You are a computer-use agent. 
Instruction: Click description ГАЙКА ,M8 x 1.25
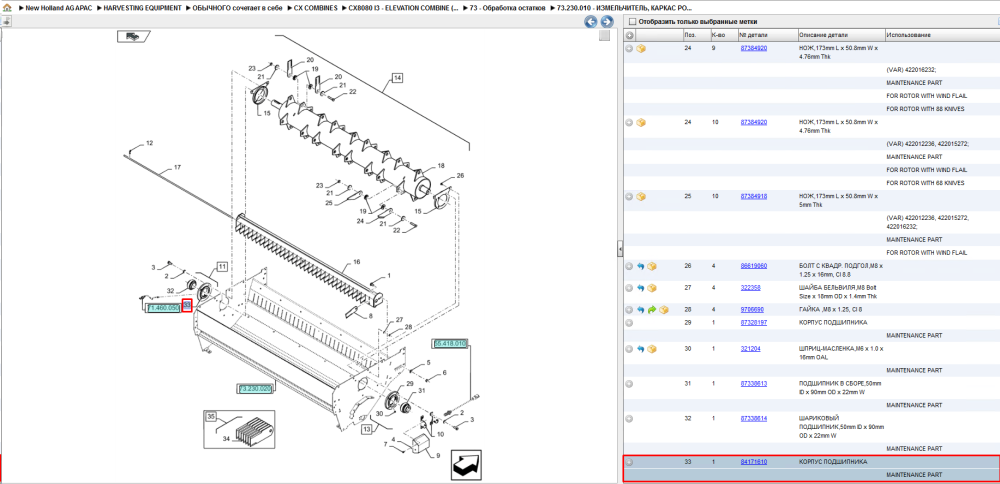click(x=828, y=310)
